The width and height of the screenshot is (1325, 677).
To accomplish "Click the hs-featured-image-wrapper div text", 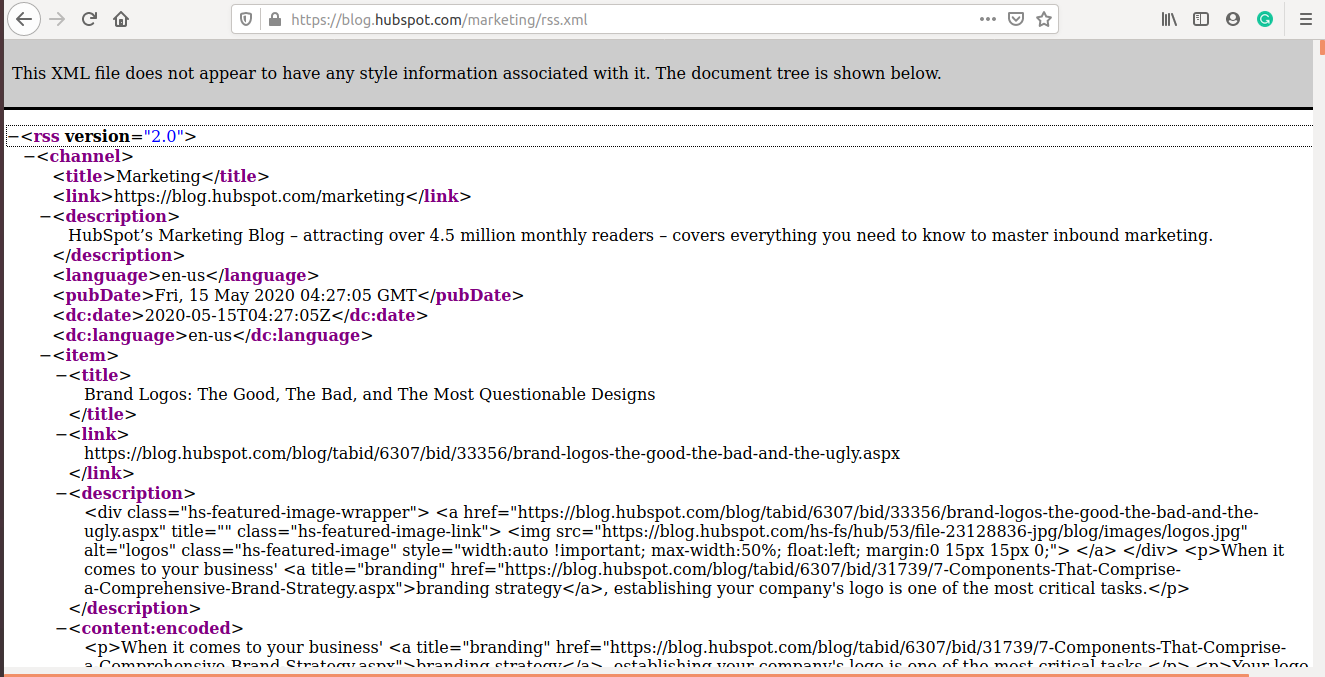I will [257, 512].
